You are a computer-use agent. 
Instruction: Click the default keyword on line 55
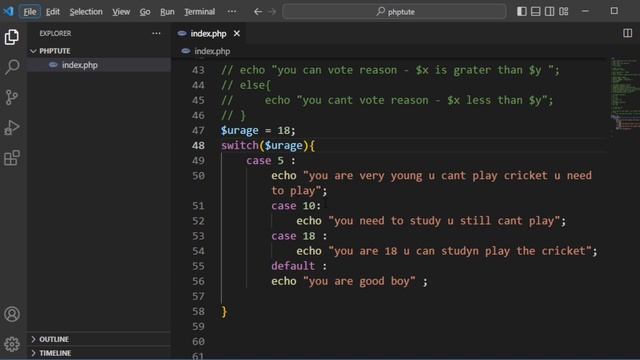[293, 266]
